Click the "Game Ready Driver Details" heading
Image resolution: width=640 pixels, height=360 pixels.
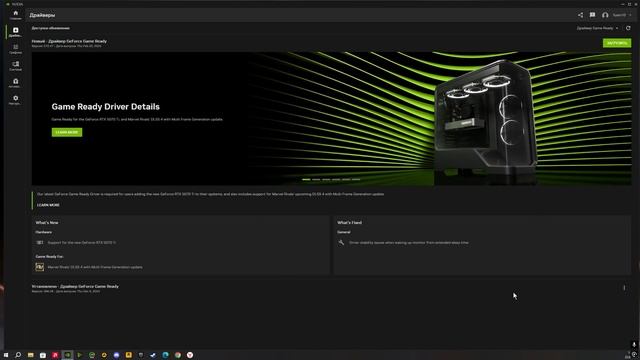[106, 107]
